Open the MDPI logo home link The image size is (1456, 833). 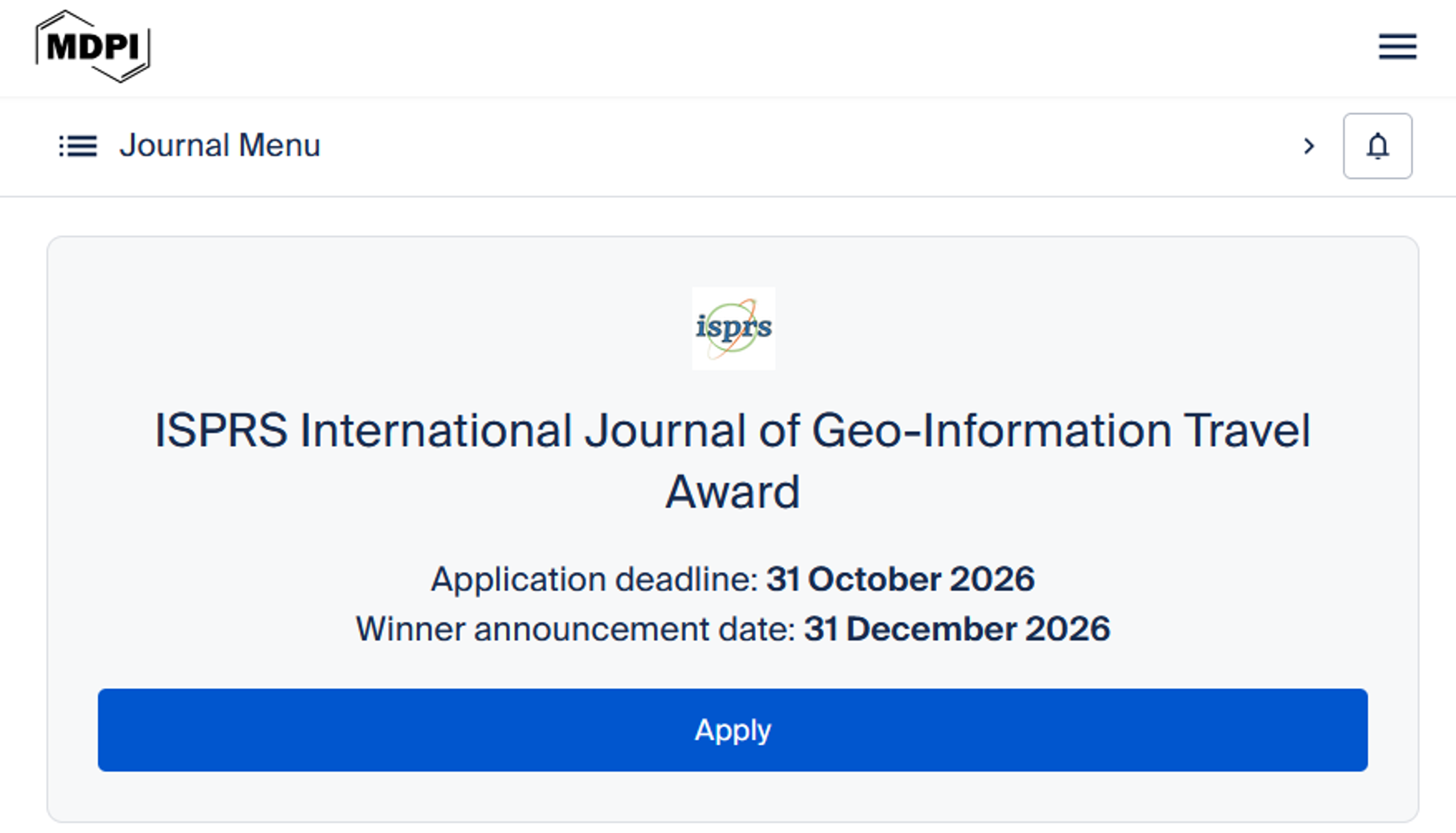point(93,46)
